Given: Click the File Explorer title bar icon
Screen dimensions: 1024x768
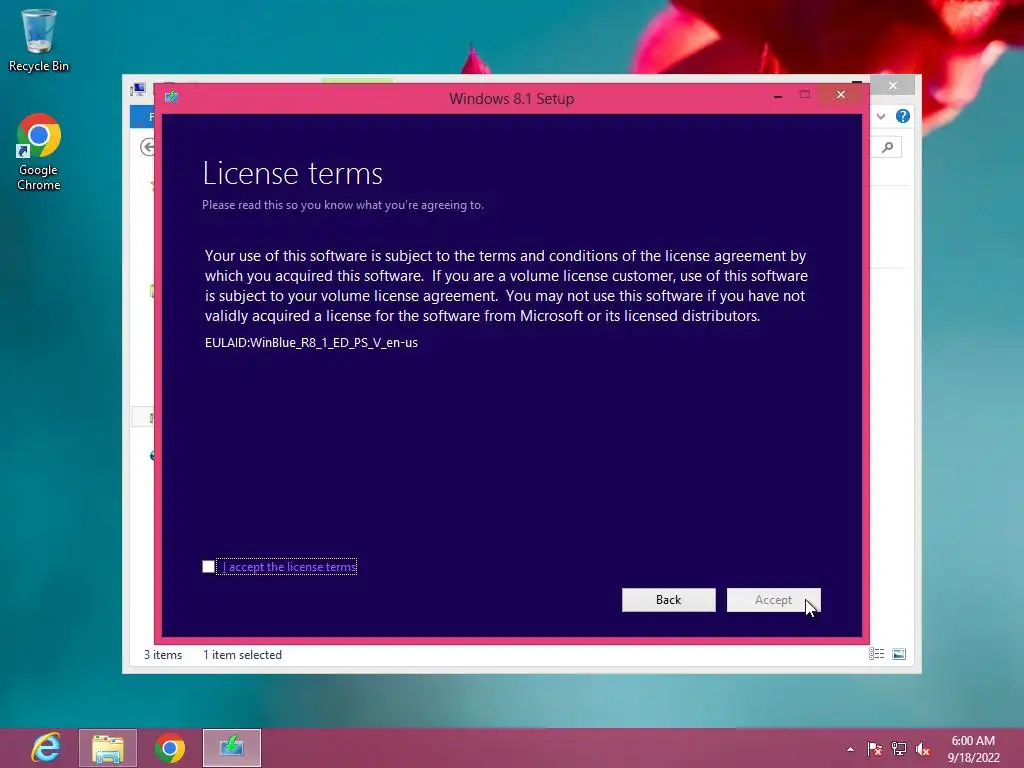Looking at the screenshot, I should [x=138, y=89].
